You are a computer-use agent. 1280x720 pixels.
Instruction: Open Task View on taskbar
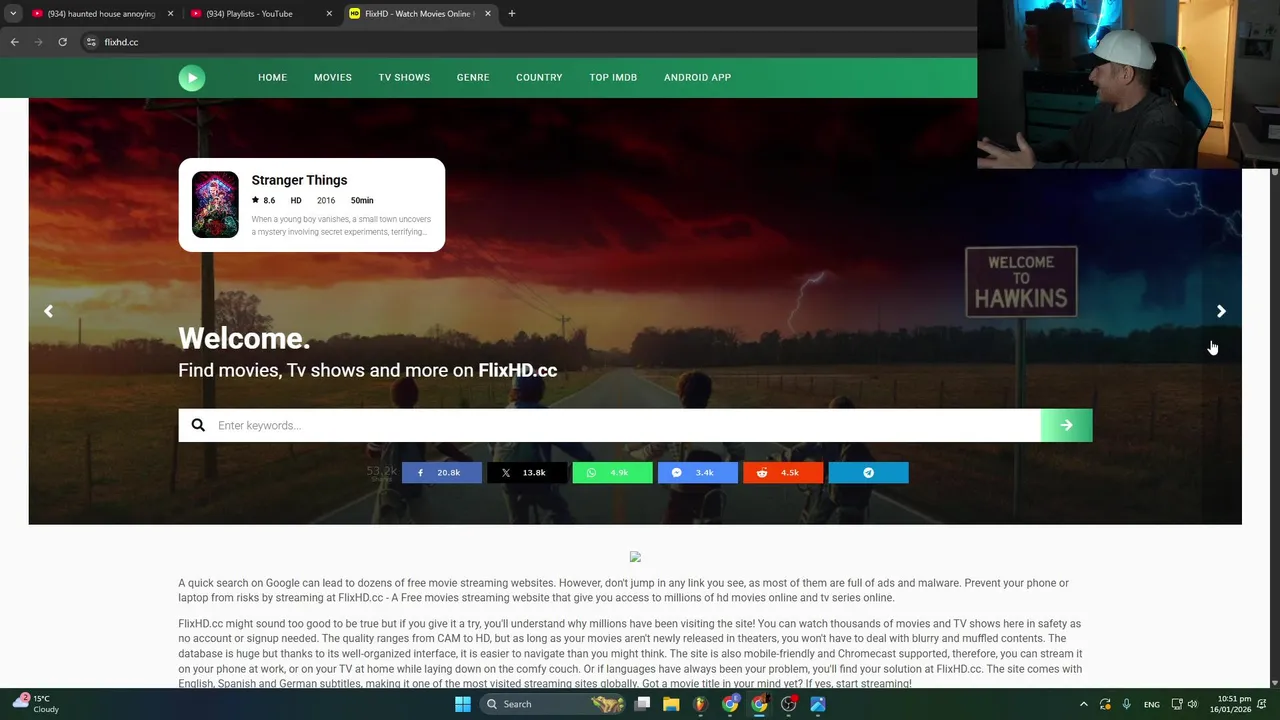(x=643, y=704)
